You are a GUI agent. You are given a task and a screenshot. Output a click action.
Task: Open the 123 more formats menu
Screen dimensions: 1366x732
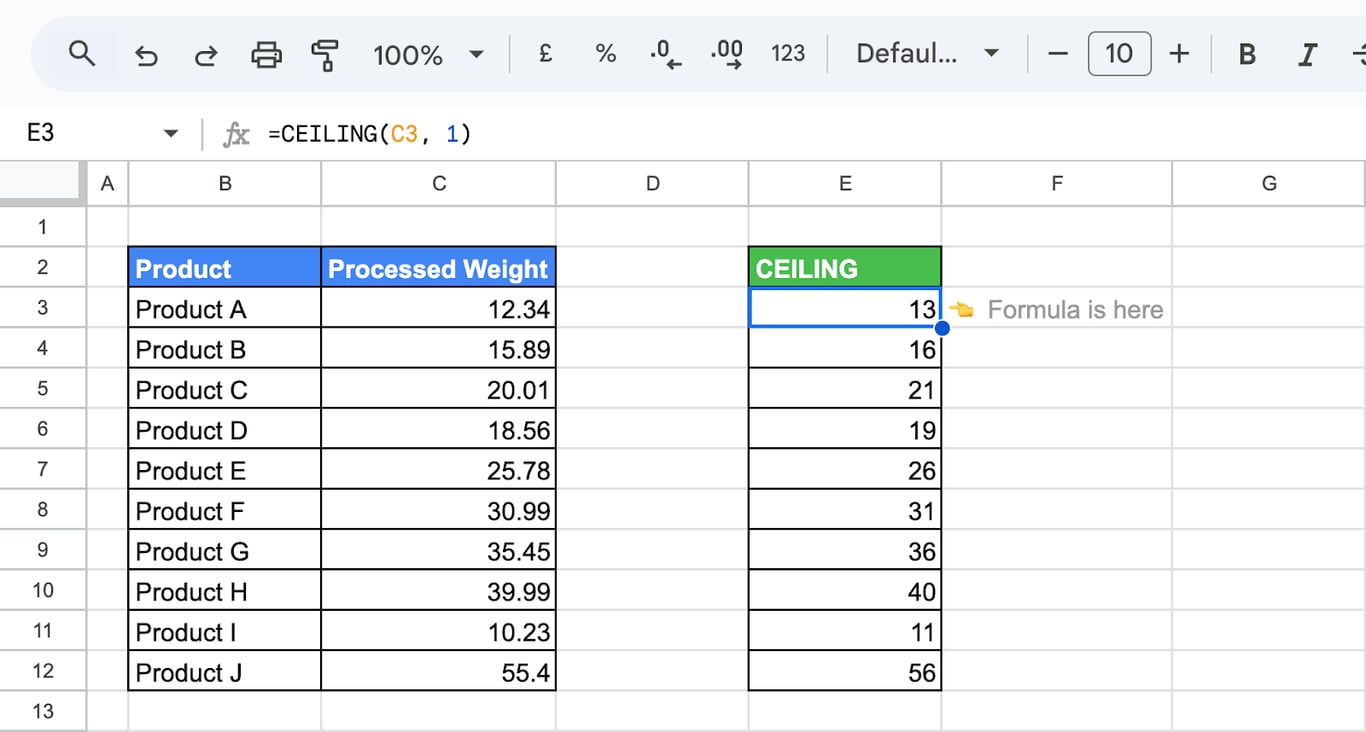click(x=788, y=54)
